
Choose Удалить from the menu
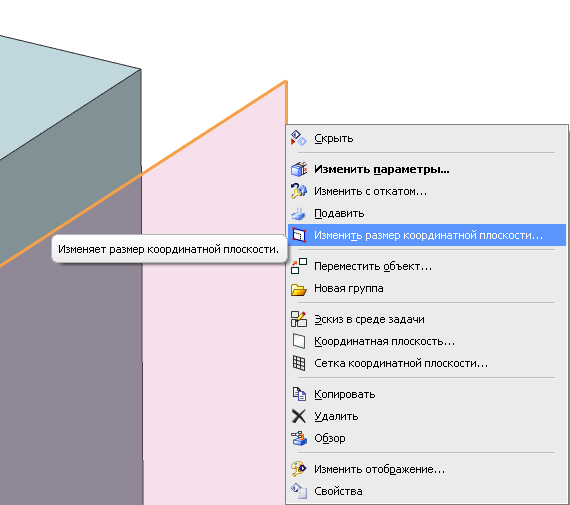point(427,416)
